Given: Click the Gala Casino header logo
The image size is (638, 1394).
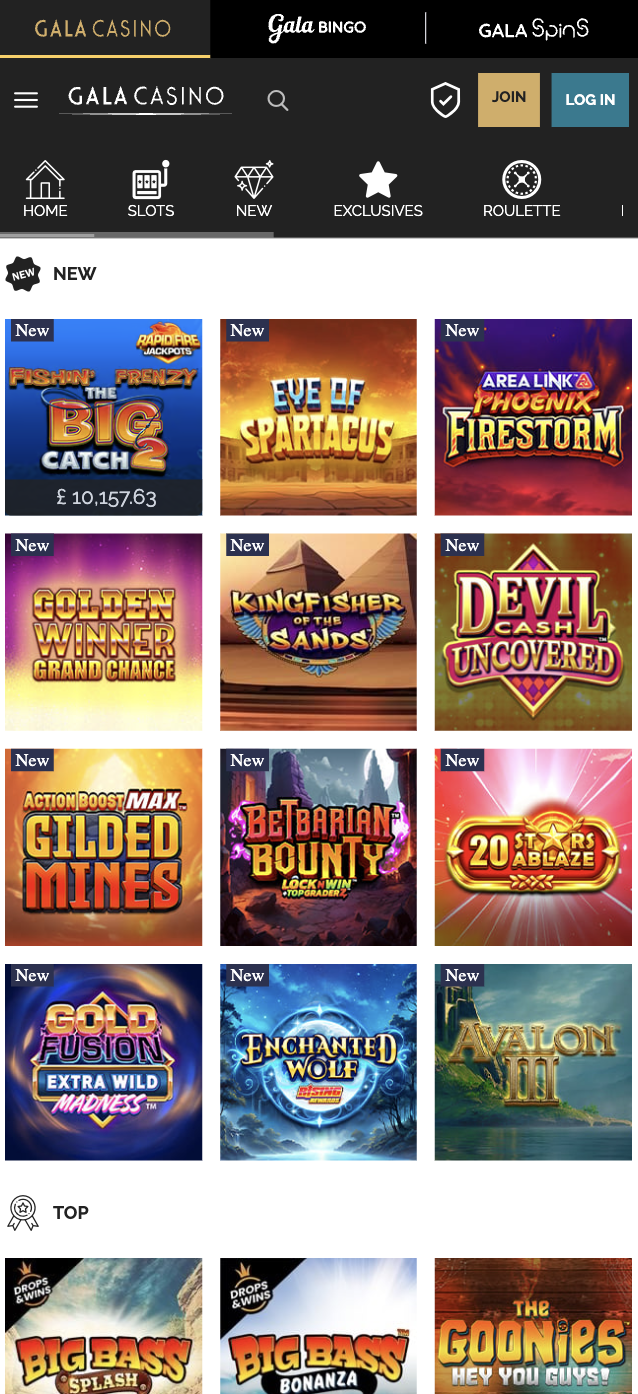Looking at the screenshot, I should (x=146, y=98).
